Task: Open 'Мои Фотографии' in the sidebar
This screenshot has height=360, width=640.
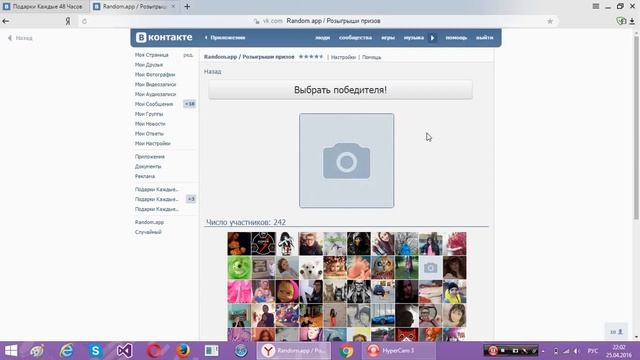Action: (155, 74)
